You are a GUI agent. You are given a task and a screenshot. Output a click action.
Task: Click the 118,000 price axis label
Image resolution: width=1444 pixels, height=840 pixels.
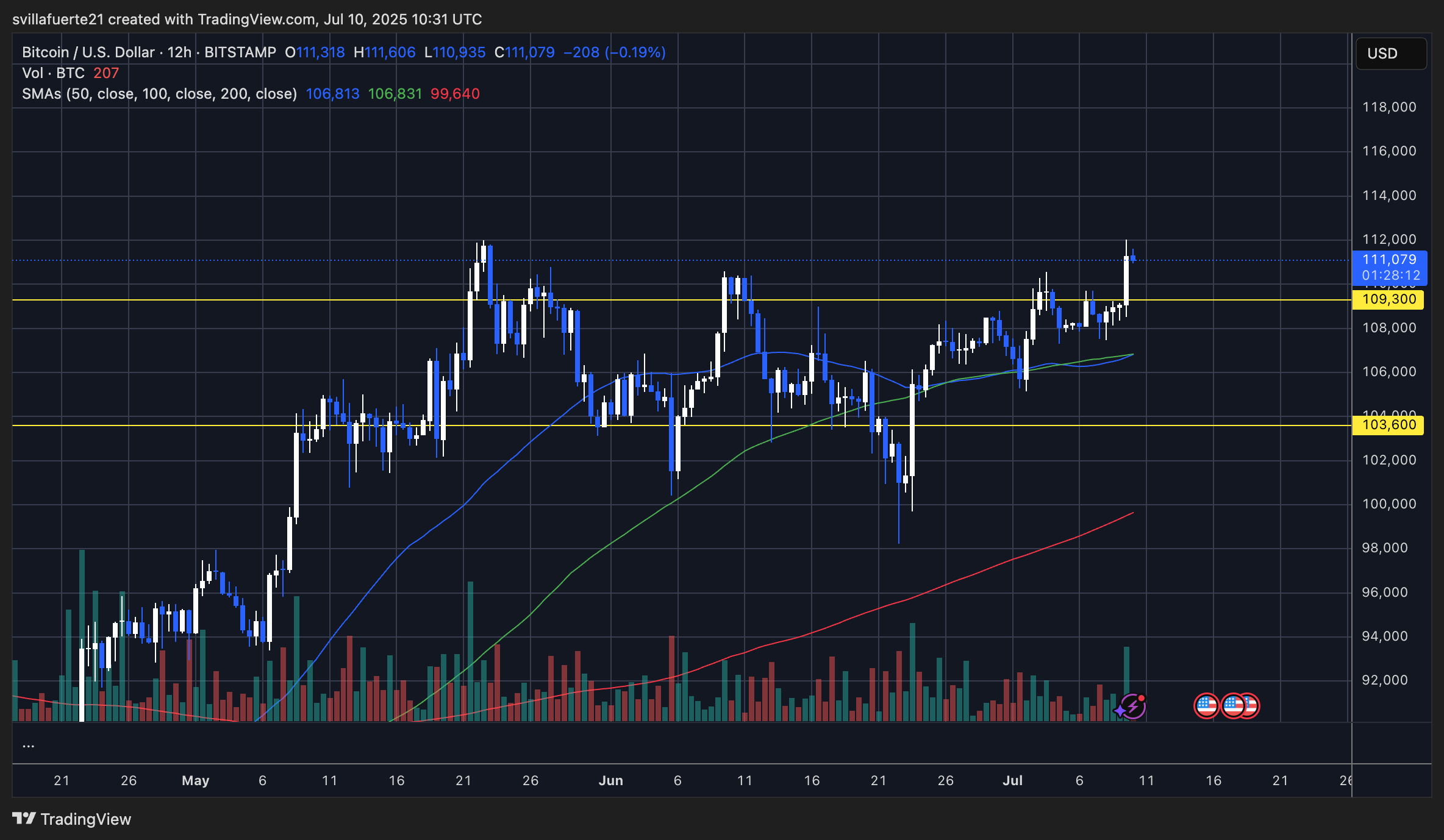point(1389,107)
